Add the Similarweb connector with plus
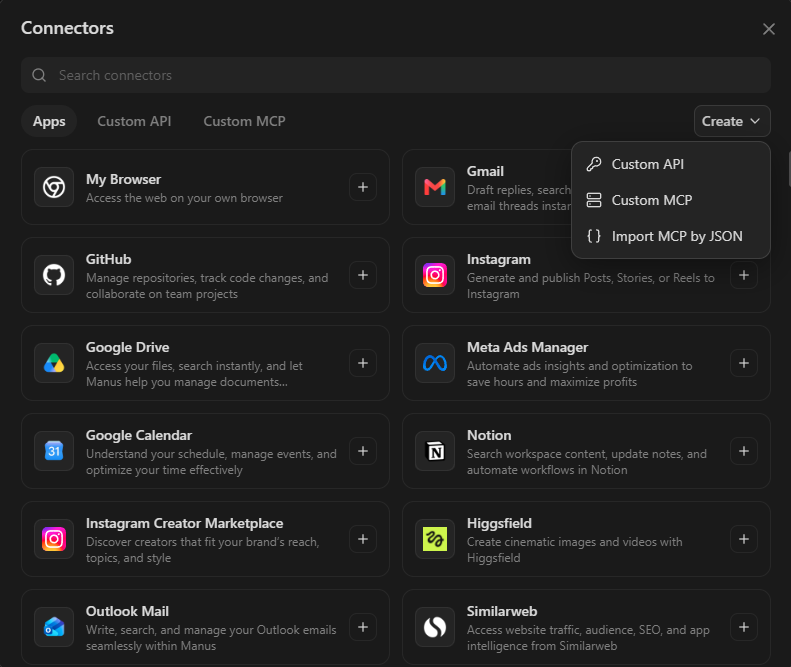Viewport: 791px width, 667px height. [744, 627]
